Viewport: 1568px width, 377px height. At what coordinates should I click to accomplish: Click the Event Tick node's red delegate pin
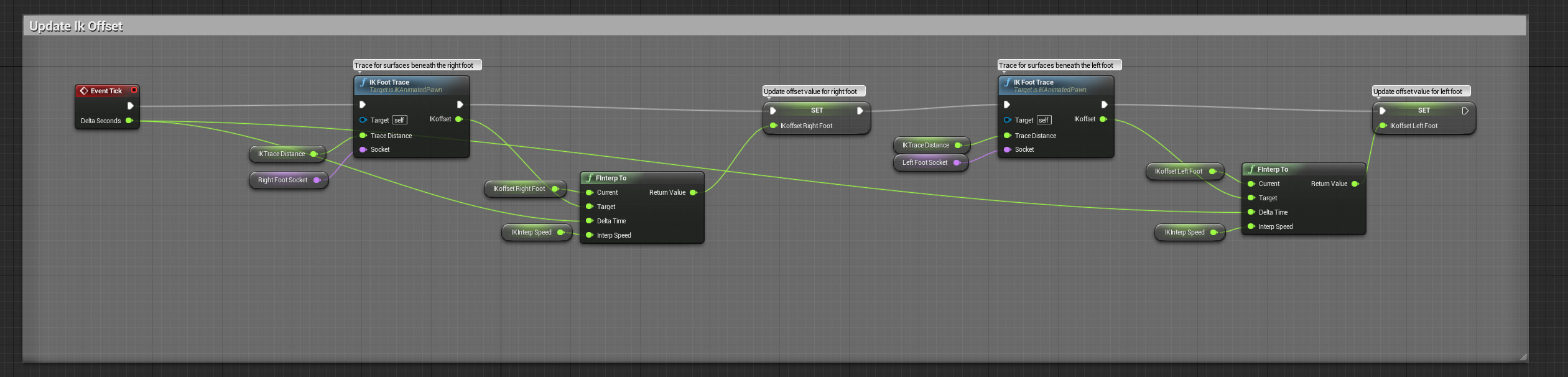134,90
